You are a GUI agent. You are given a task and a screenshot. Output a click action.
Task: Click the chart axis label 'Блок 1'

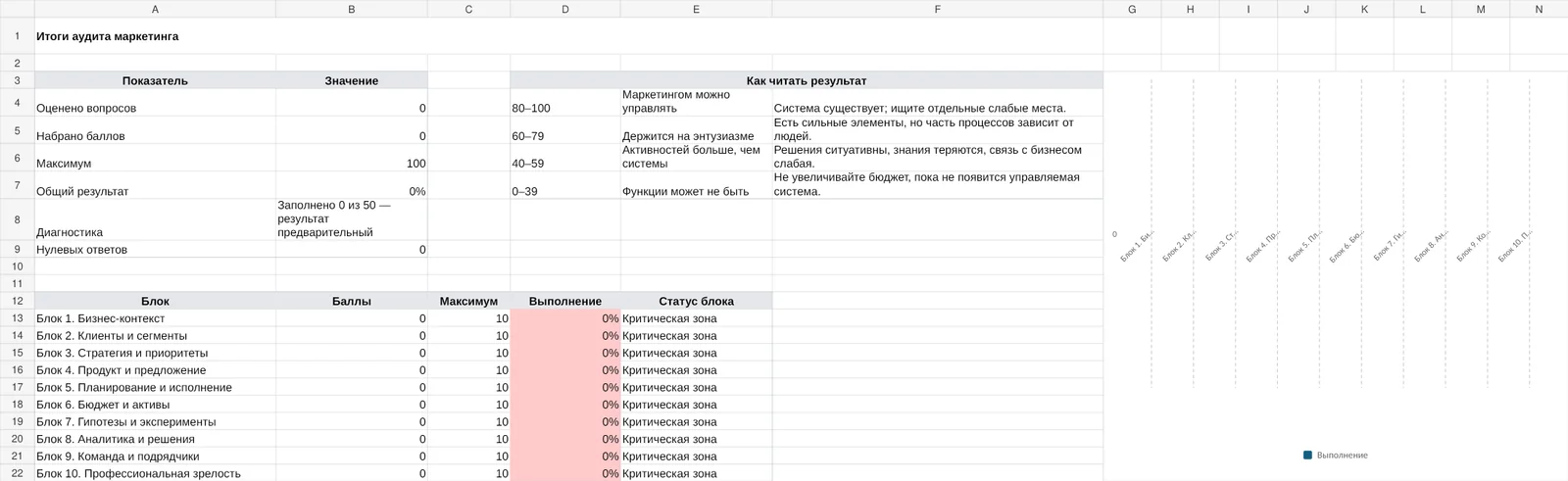tap(1138, 245)
